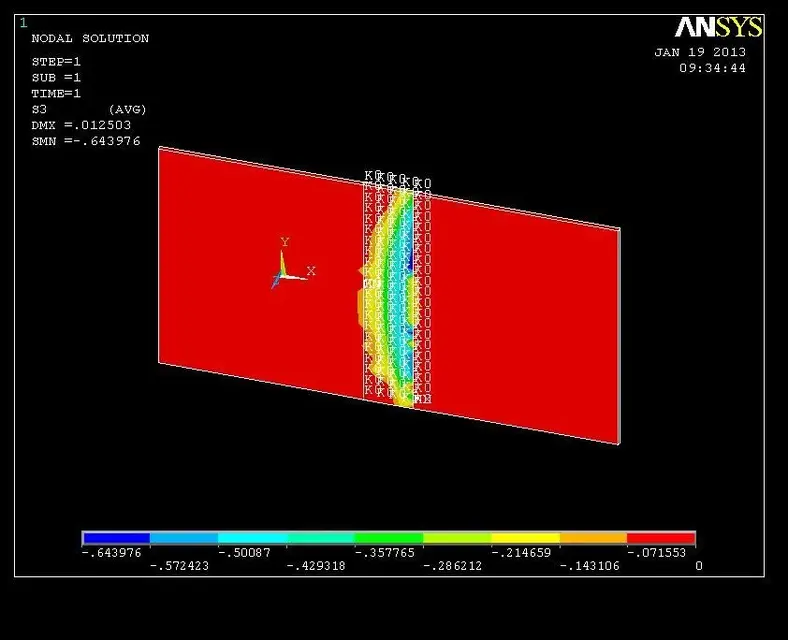The image size is (788, 640).
Task: Click the yellow legend swatch
Action: (525, 538)
